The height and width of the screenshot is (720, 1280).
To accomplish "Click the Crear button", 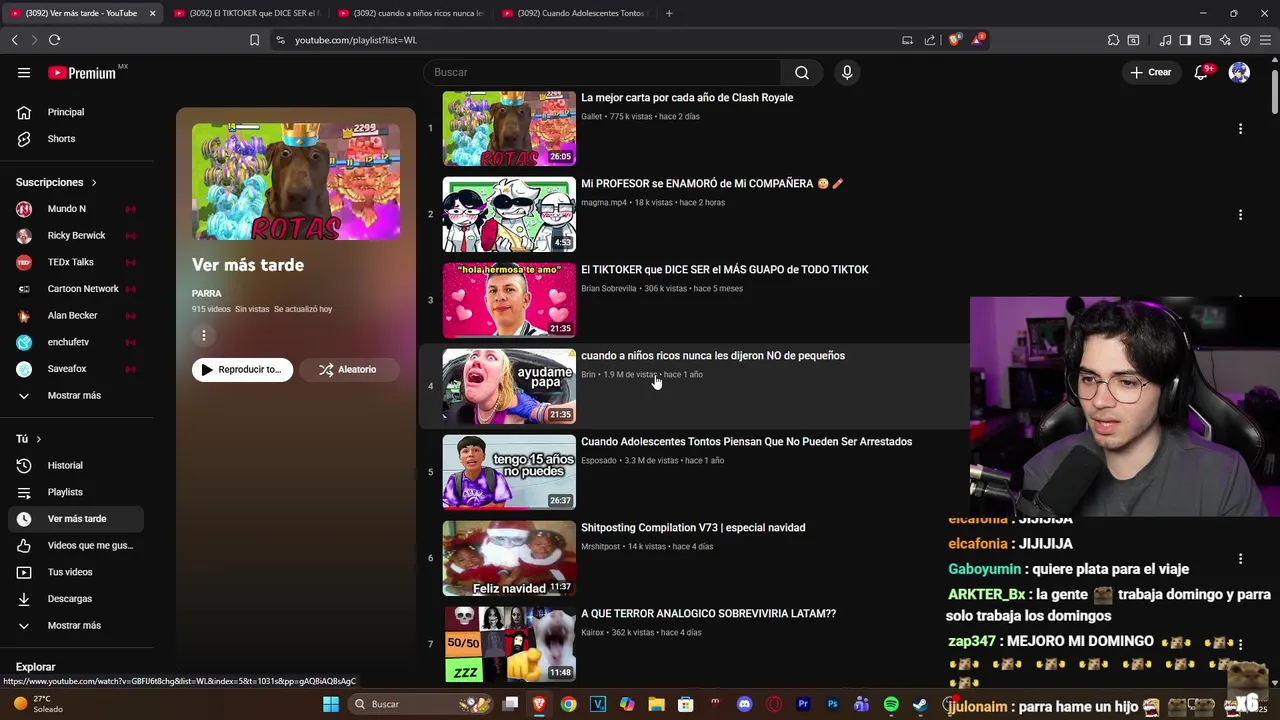I will point(1151,72).
